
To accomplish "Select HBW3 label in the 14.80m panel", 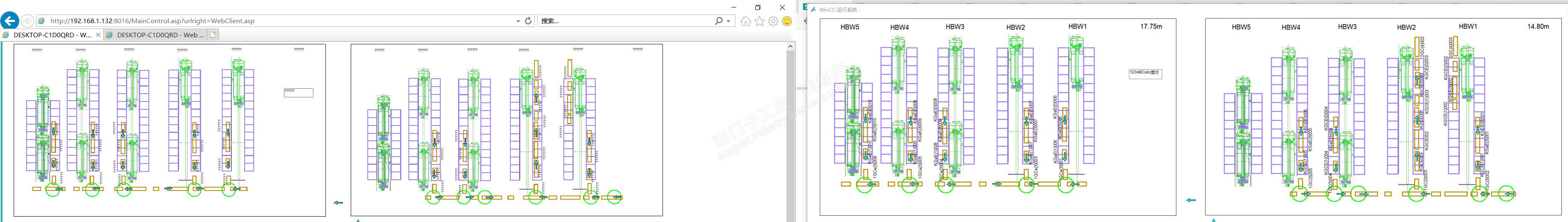I will click(1347, 27).
